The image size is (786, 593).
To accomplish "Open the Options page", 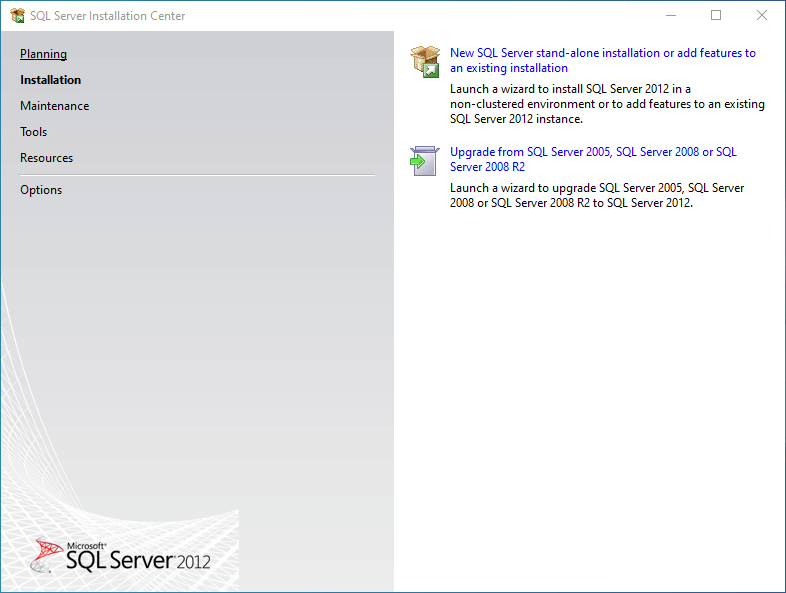I will click(41, 190).
